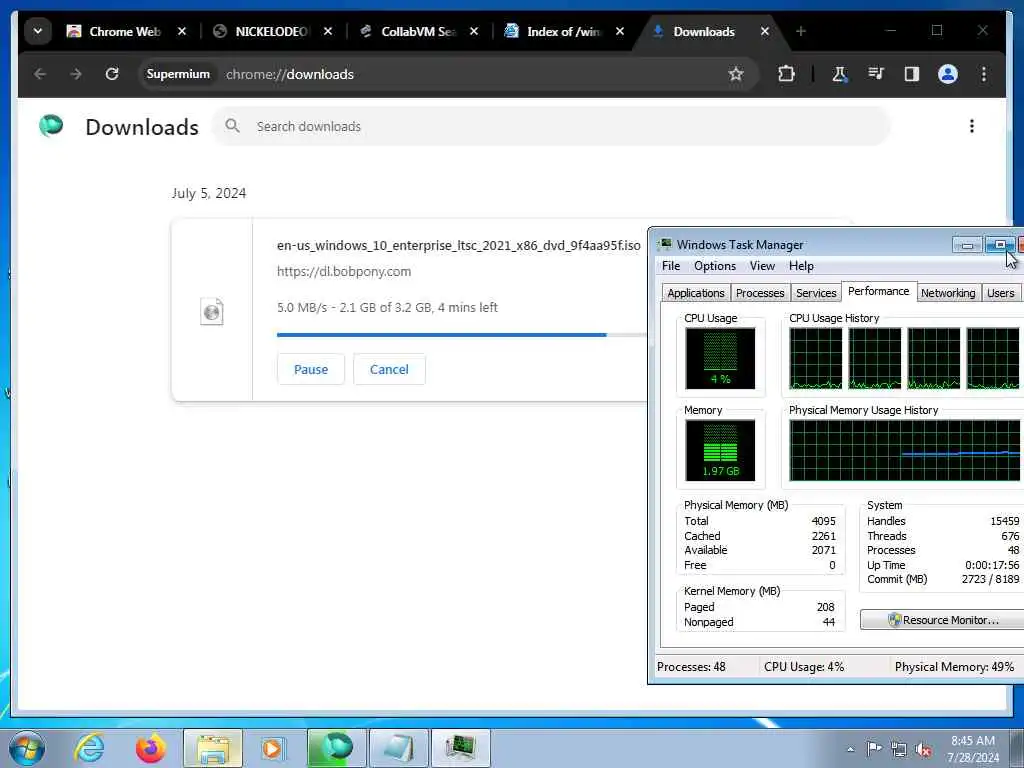The width and height of the screenshot is (1024, 768).
Task: Switch to Supermium in the taskbar
Action: [336, 748]
